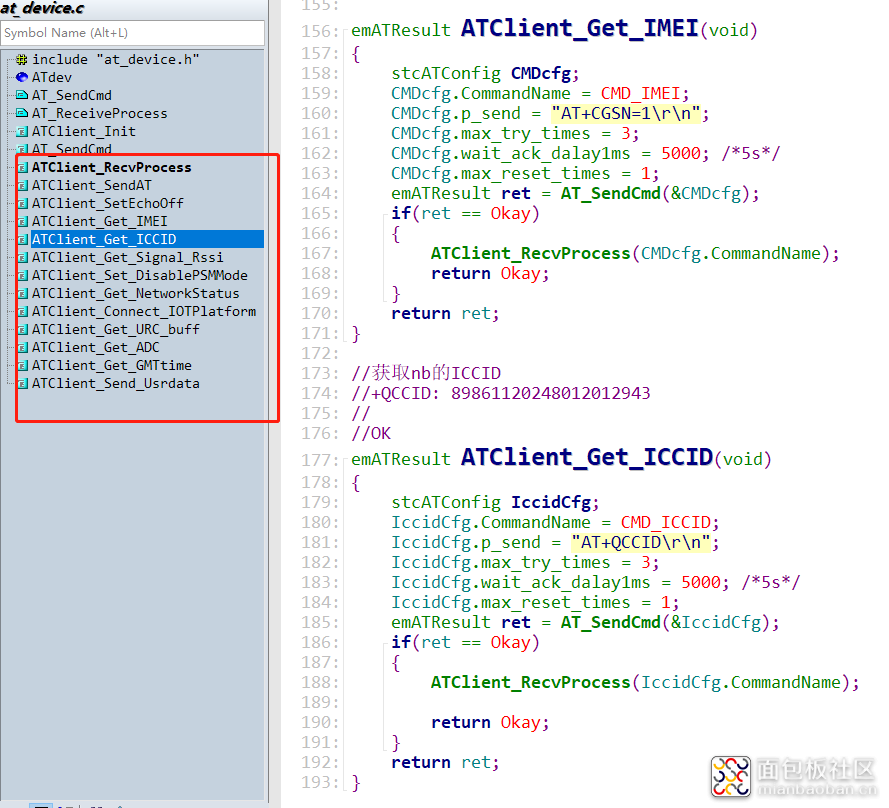Viewport: 889px width, 808px height.
Task: Jump to ATClient_Get_URC_buff symbol
Action: click(x=116, y=329)
